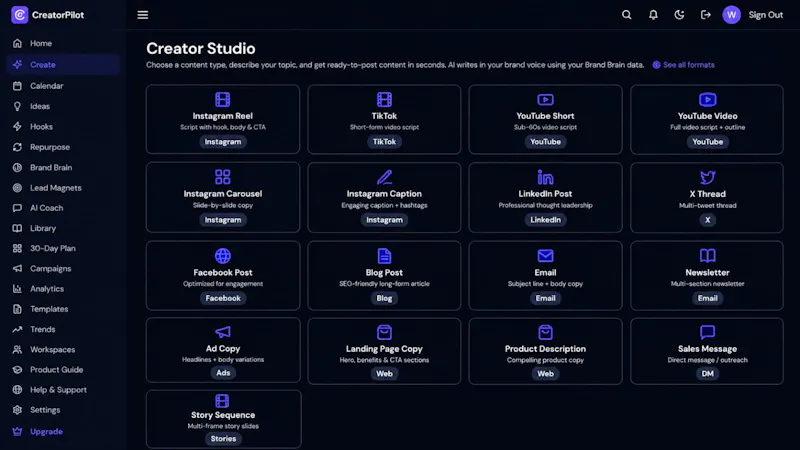Open Library in sidebar
800x450 pixels.
click(63, 228)
